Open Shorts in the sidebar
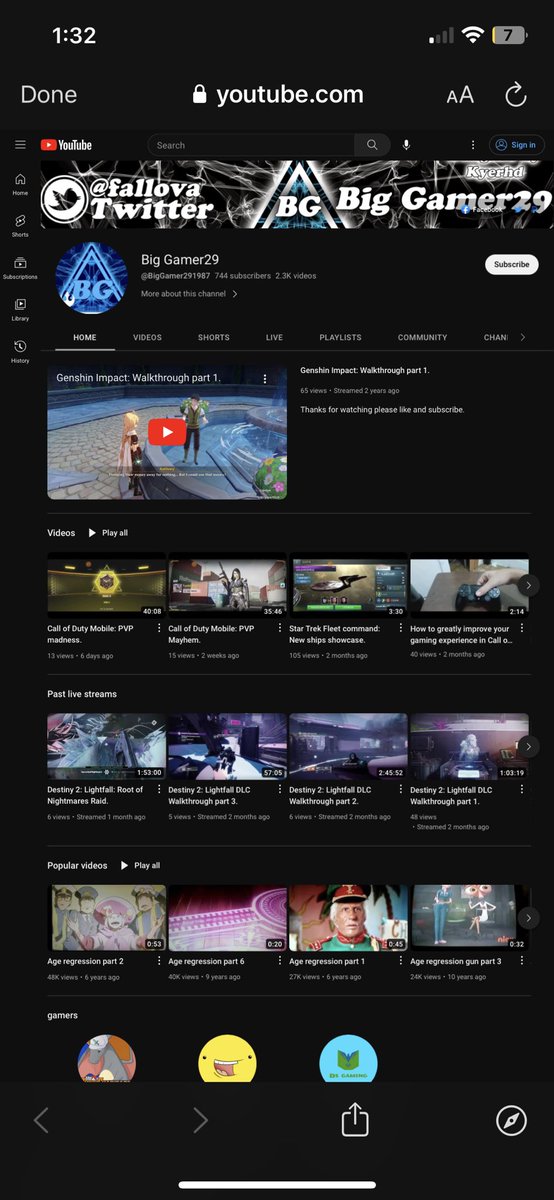The width and height of the screenshot is (554, 1200). [x=20, y=226]
